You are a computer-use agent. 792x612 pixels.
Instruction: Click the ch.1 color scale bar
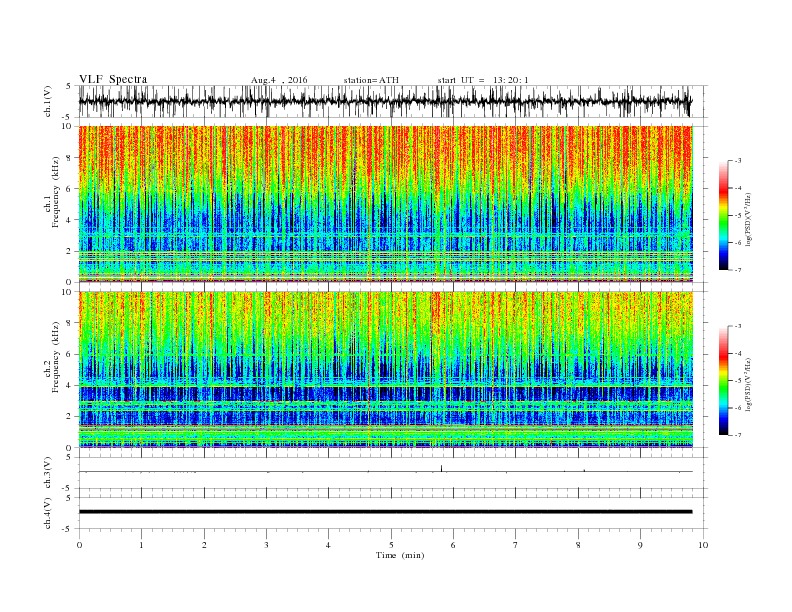click(724, 215)
